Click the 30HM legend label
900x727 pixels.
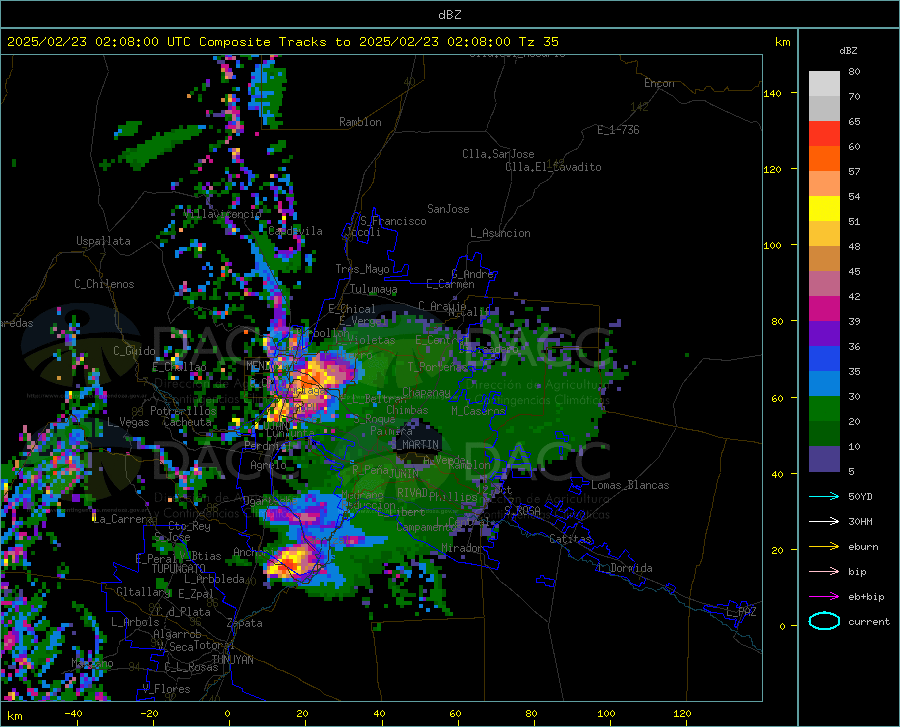click(x=860, y=522)
